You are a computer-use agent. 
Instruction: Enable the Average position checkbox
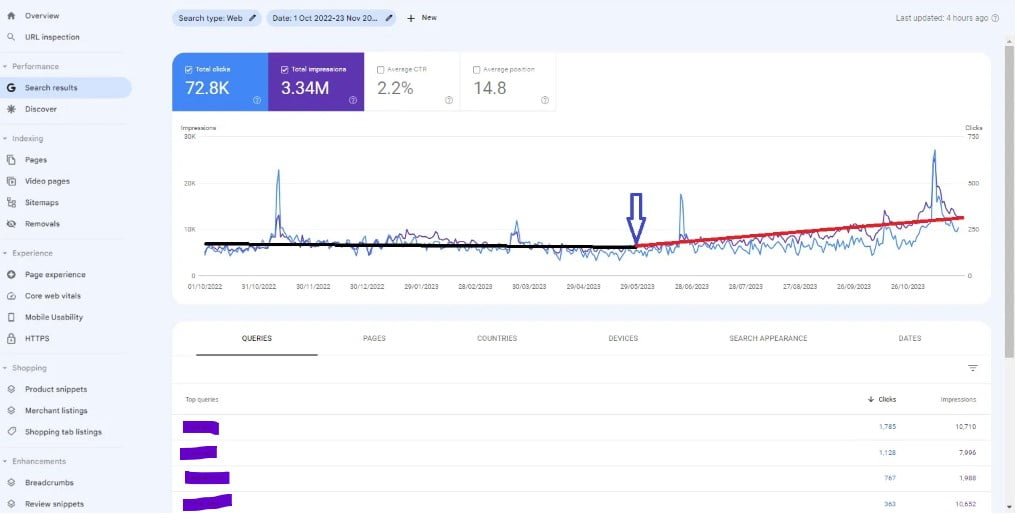(476, 70)
